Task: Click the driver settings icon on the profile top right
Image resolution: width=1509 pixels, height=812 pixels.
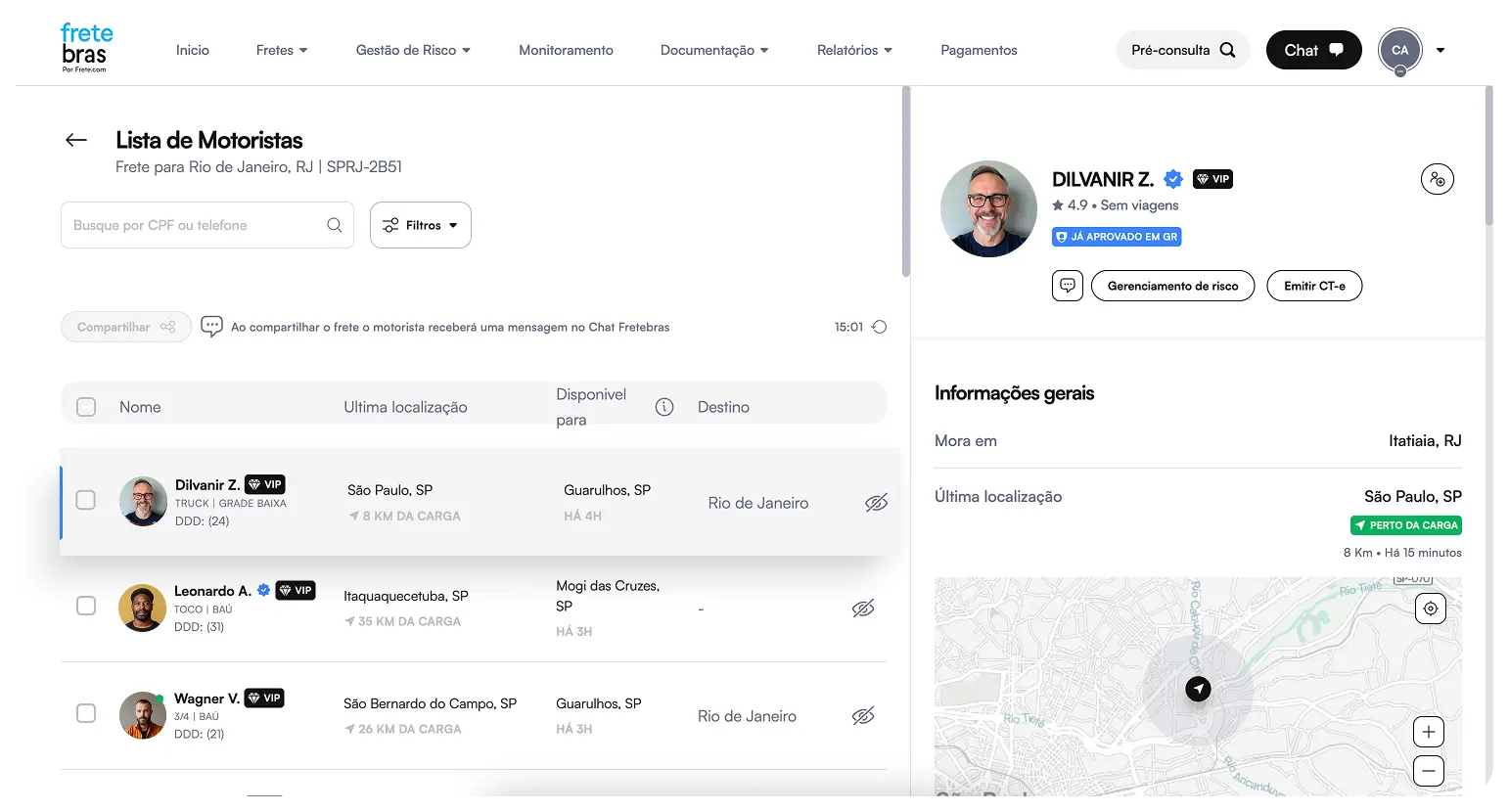Action: tap(1437, 179)
